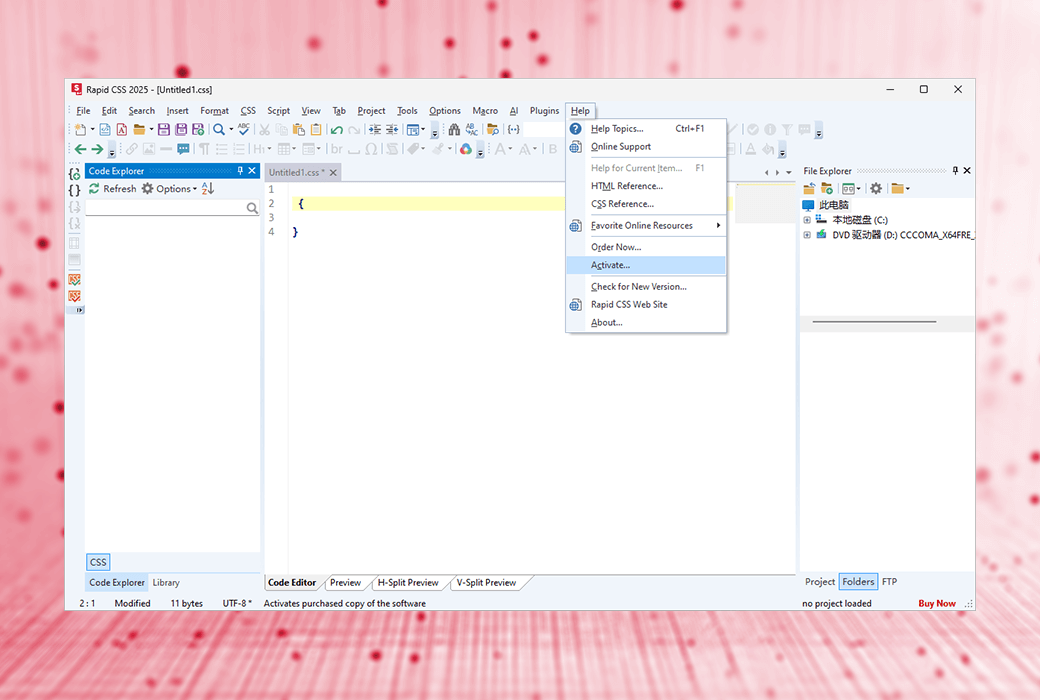Add a new CSS rule from the sidebar
This screenshot has height=700, width=1040.
74,175
